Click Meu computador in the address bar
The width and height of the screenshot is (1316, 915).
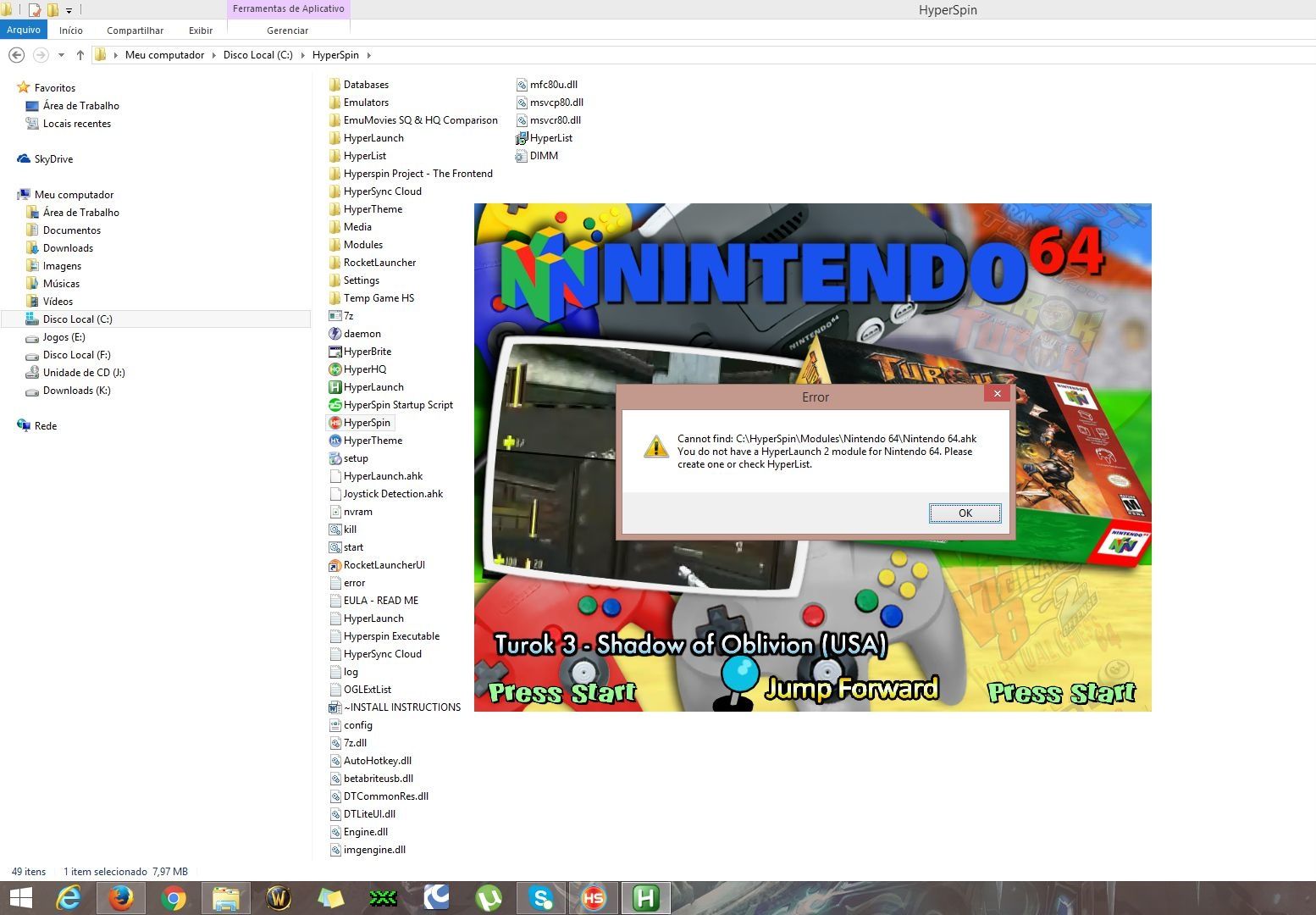164,55
